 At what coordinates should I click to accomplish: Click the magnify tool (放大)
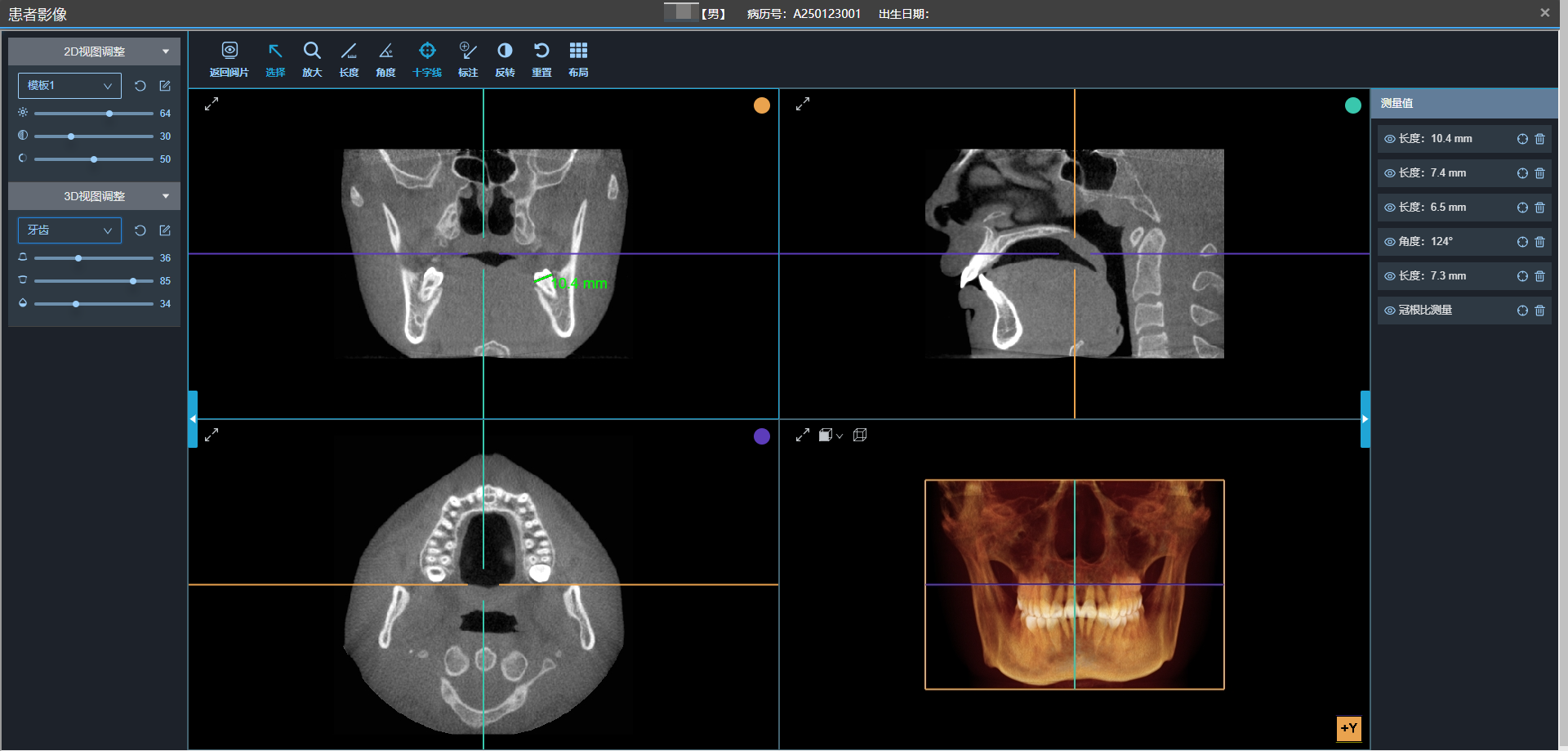coord(312,60)
